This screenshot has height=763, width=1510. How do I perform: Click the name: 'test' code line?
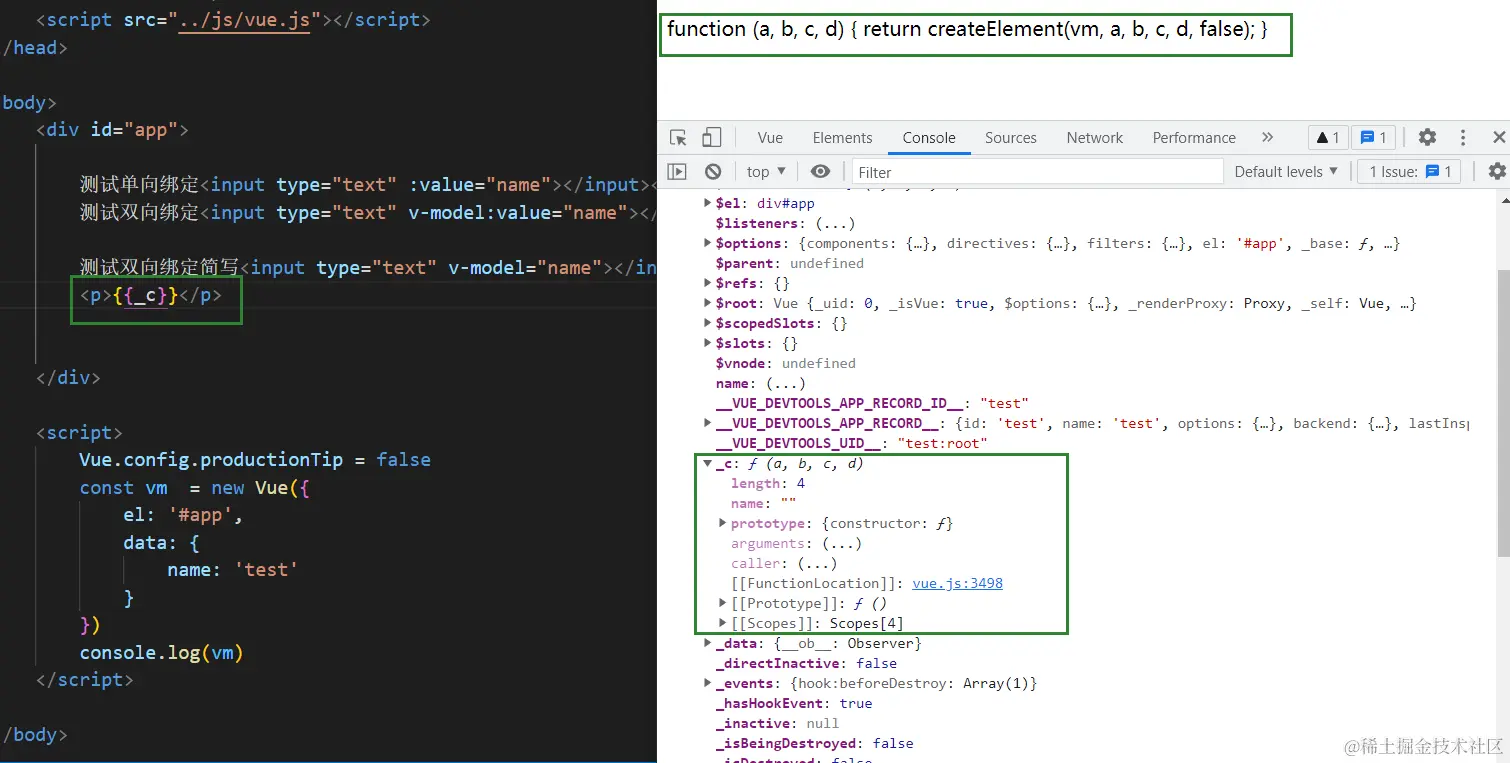[232, 569]
